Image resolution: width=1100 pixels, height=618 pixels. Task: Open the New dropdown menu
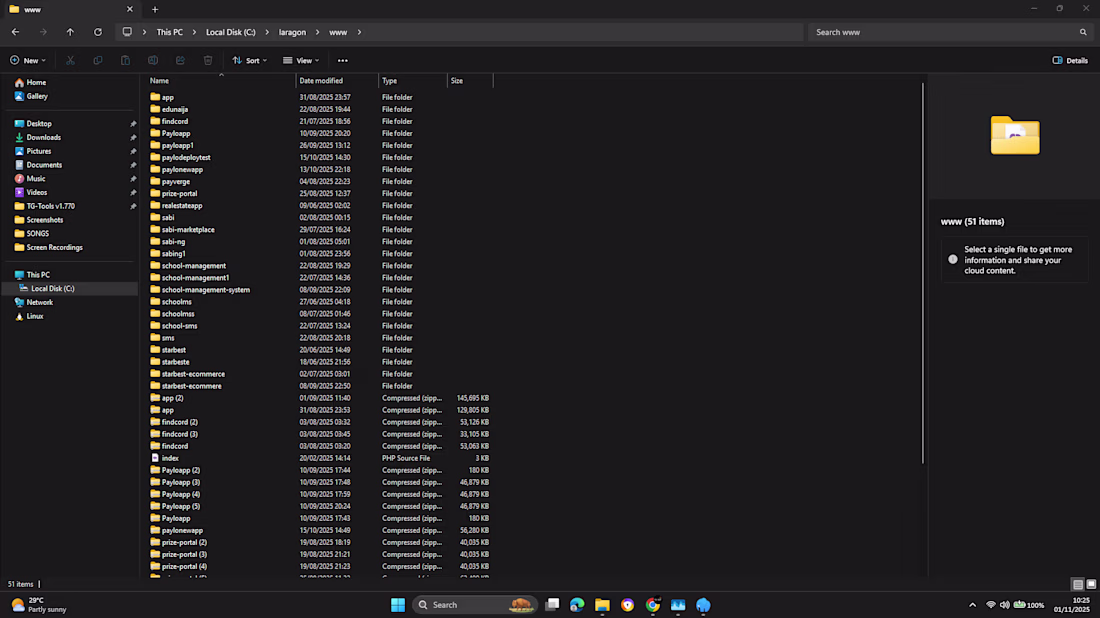click(28, 60)
